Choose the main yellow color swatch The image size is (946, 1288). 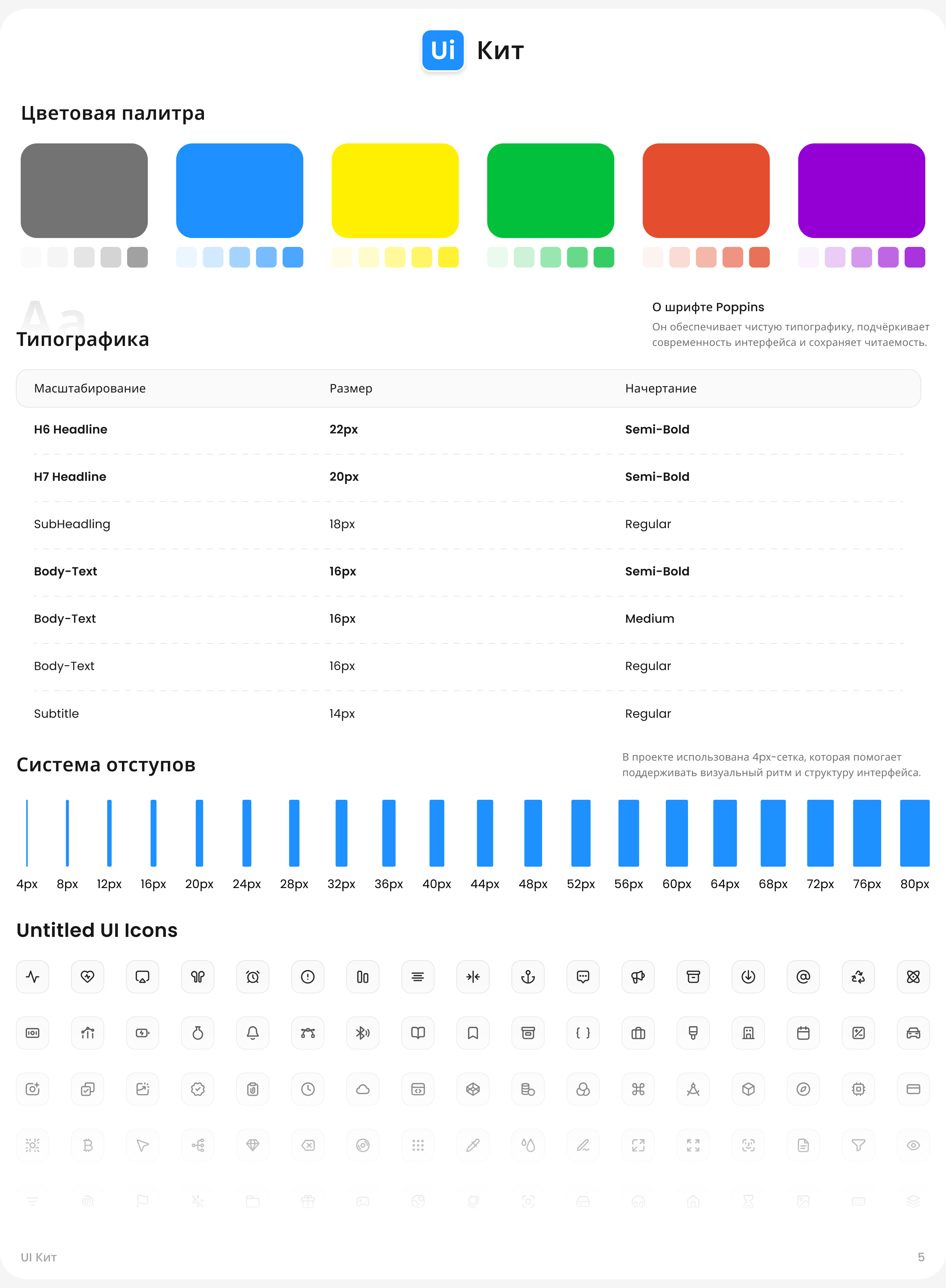coord(395,190)
